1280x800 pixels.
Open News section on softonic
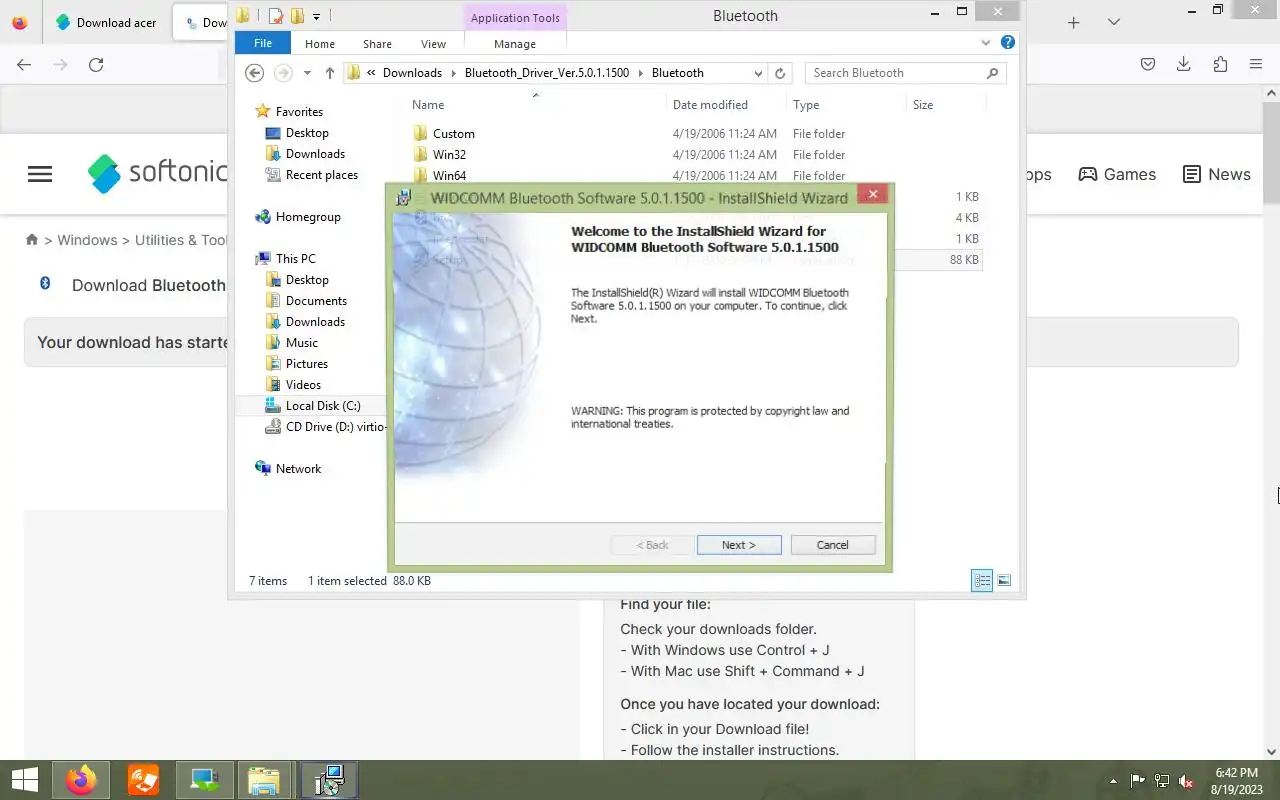1217,174
